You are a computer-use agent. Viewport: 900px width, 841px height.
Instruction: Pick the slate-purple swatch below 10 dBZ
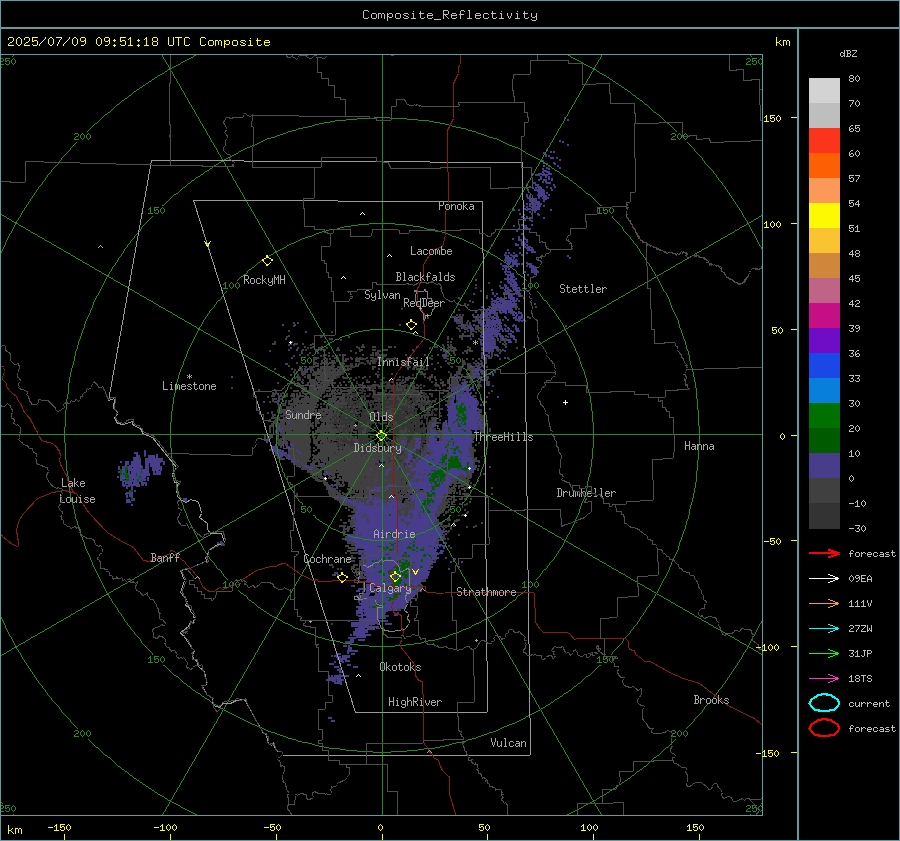(x=824, y=465)
